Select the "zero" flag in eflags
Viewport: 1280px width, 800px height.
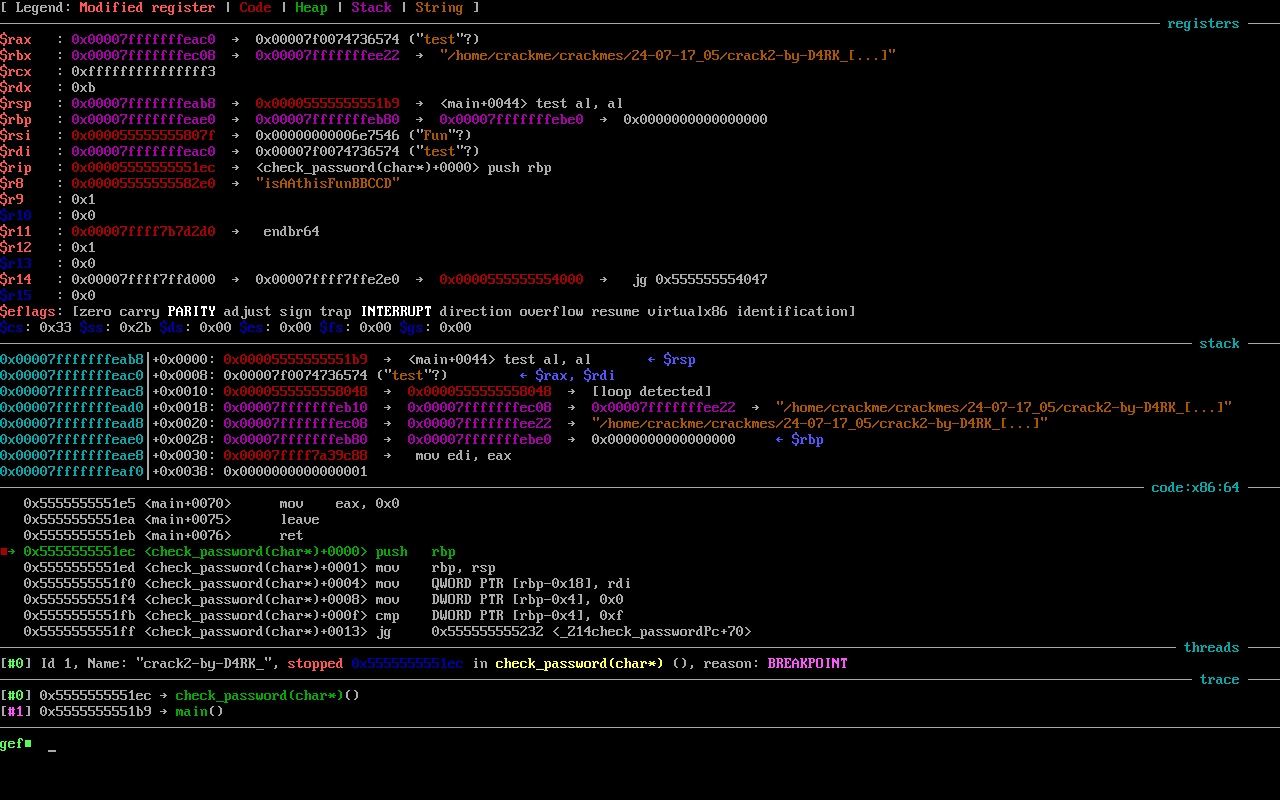pyautogui.click(x=95, y=312)
